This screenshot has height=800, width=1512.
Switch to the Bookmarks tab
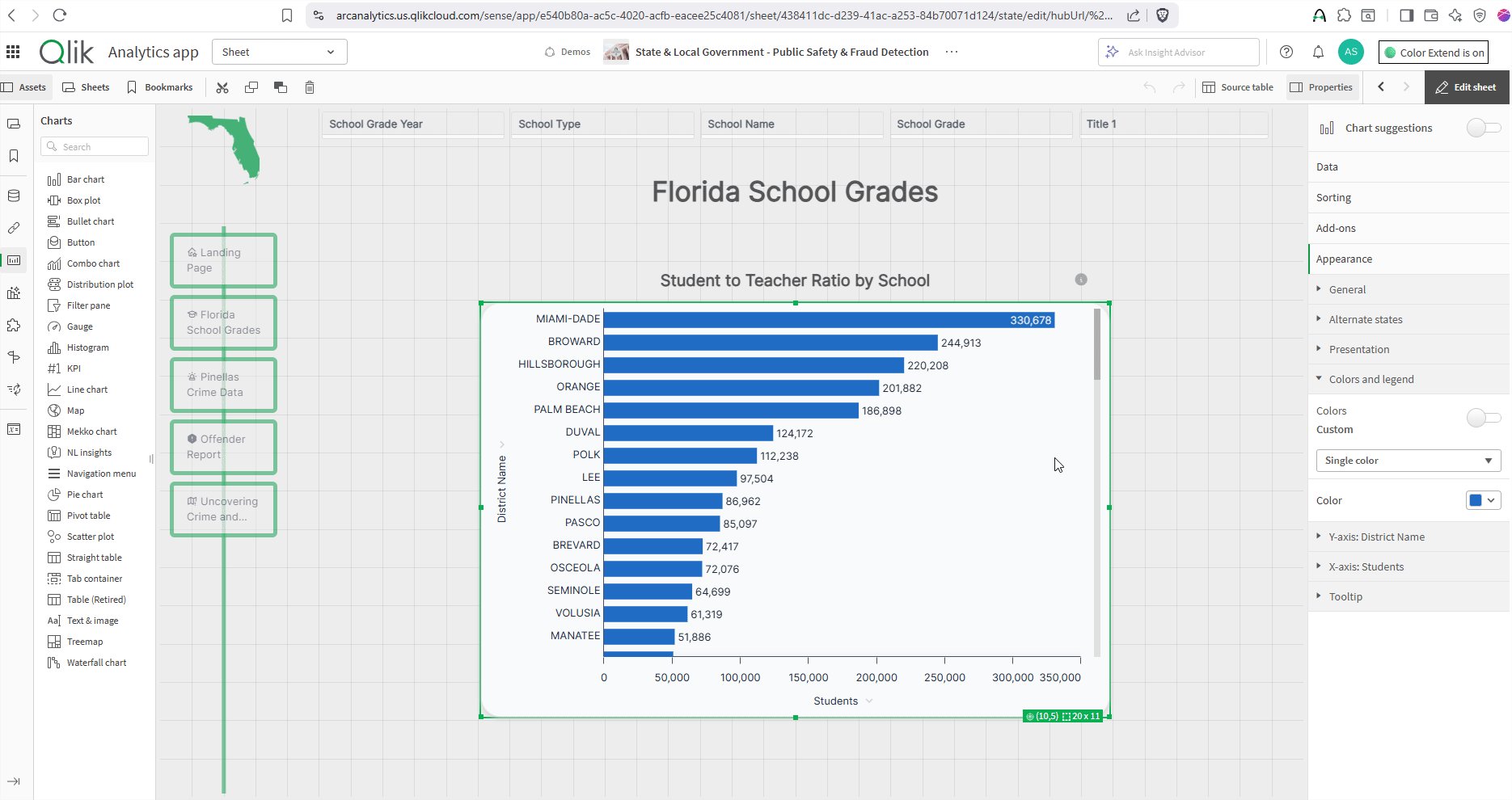point(160,86)
